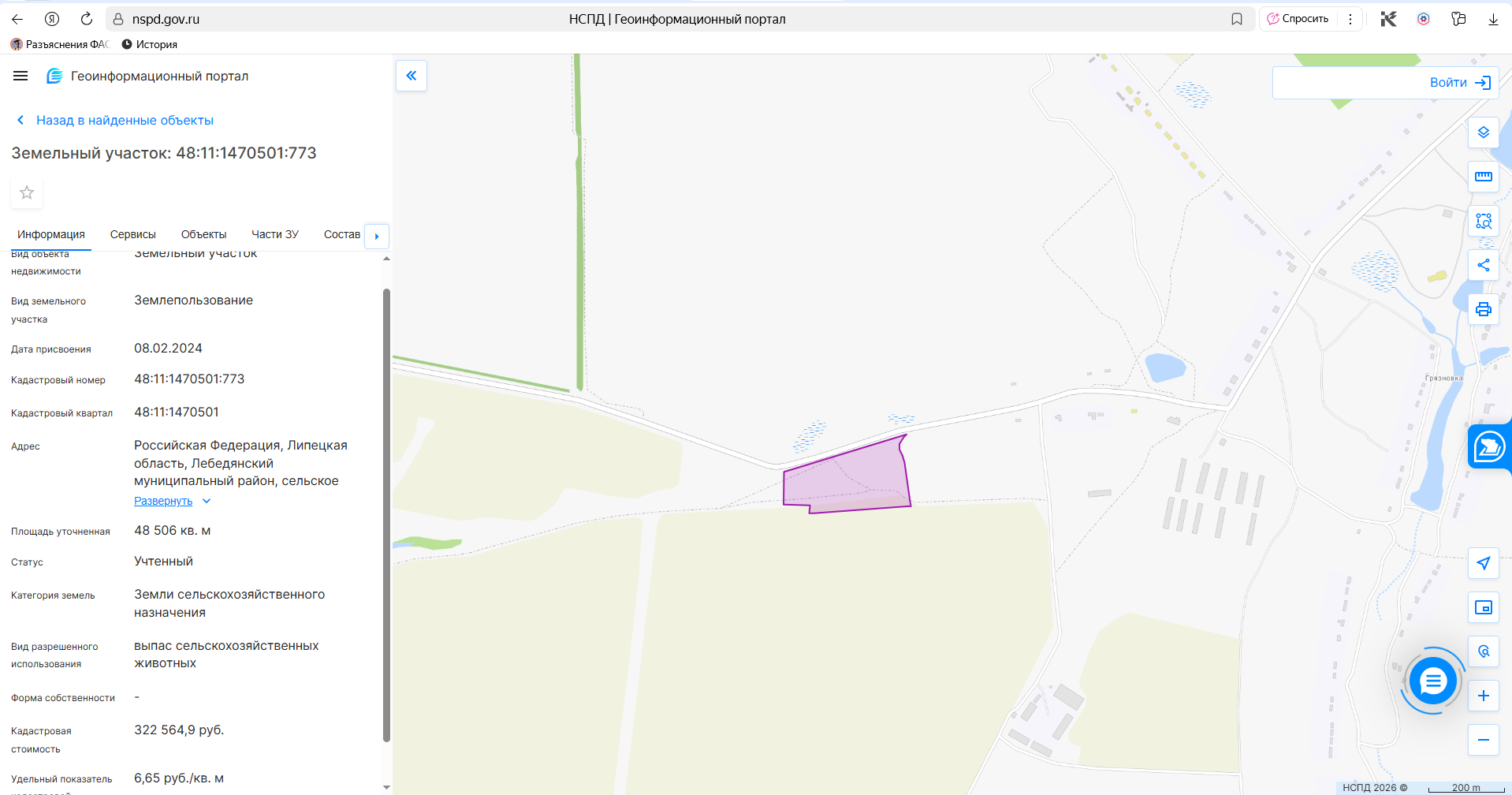This screenshot has height=795, width=1512.
Task: Click the vertical scrollbar in info panel
Action: 386,513
